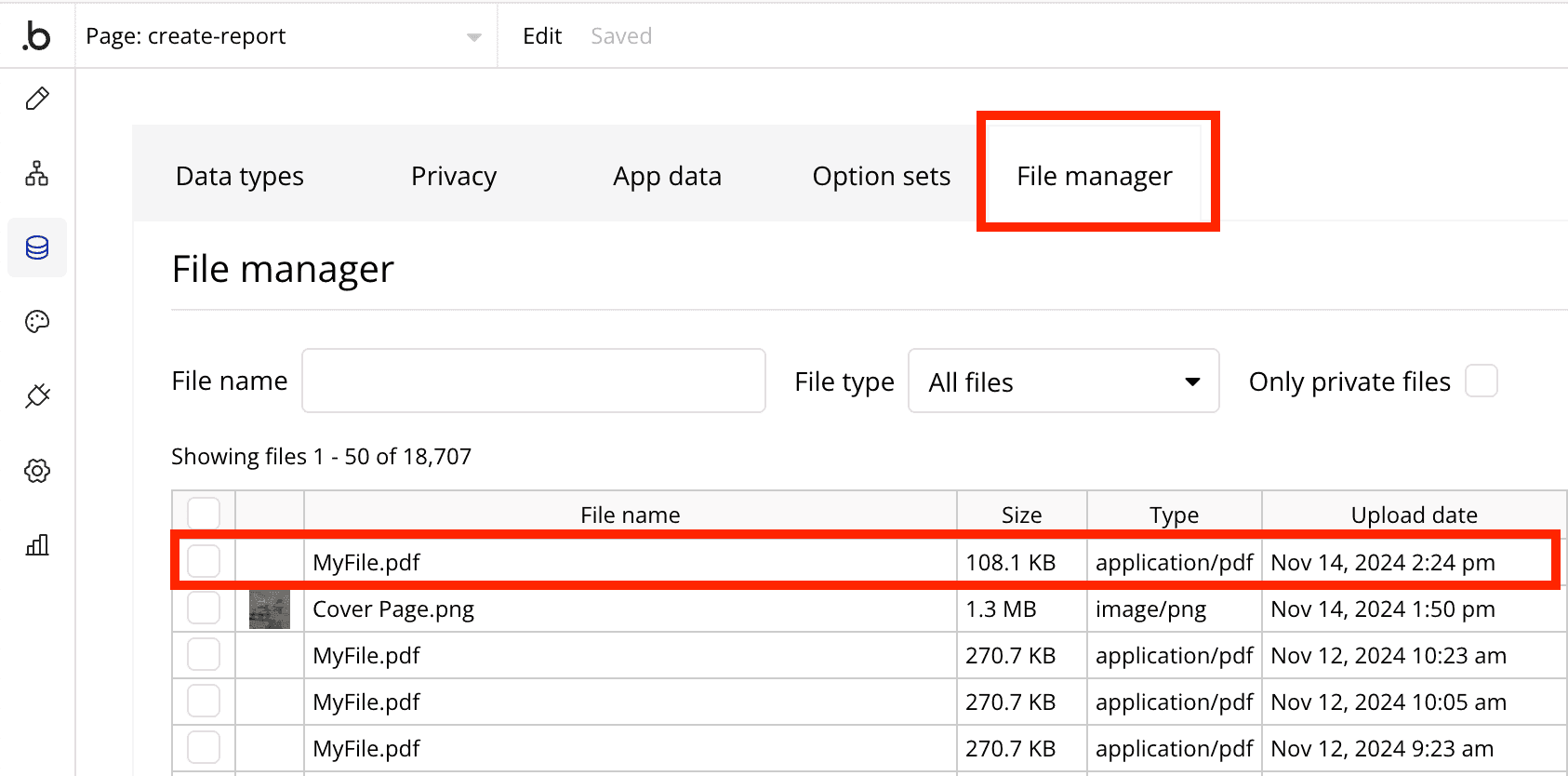Open the Settings gear icon

(x=37, y=471)
